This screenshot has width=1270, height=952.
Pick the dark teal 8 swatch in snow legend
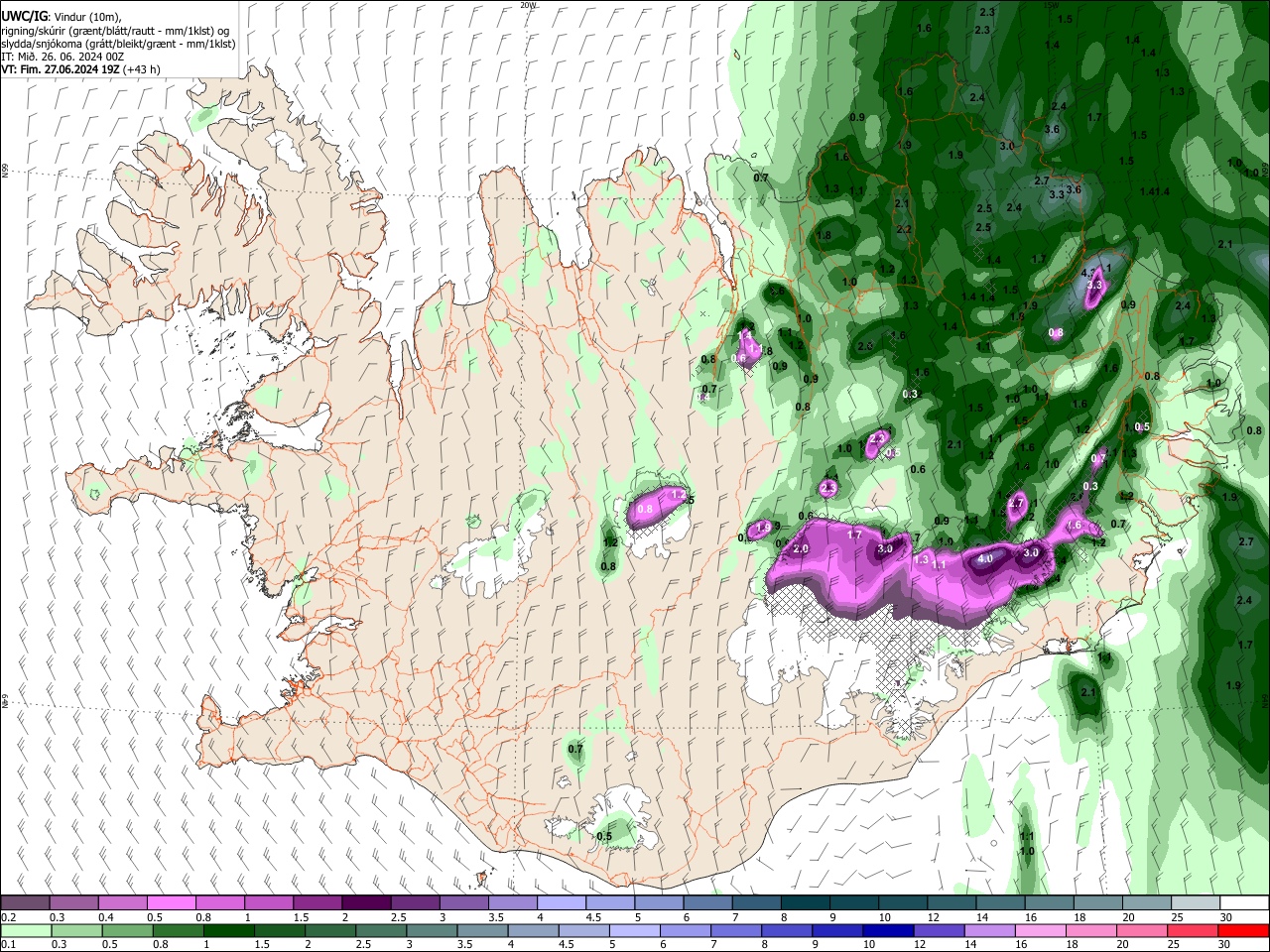tap(805, 903)
